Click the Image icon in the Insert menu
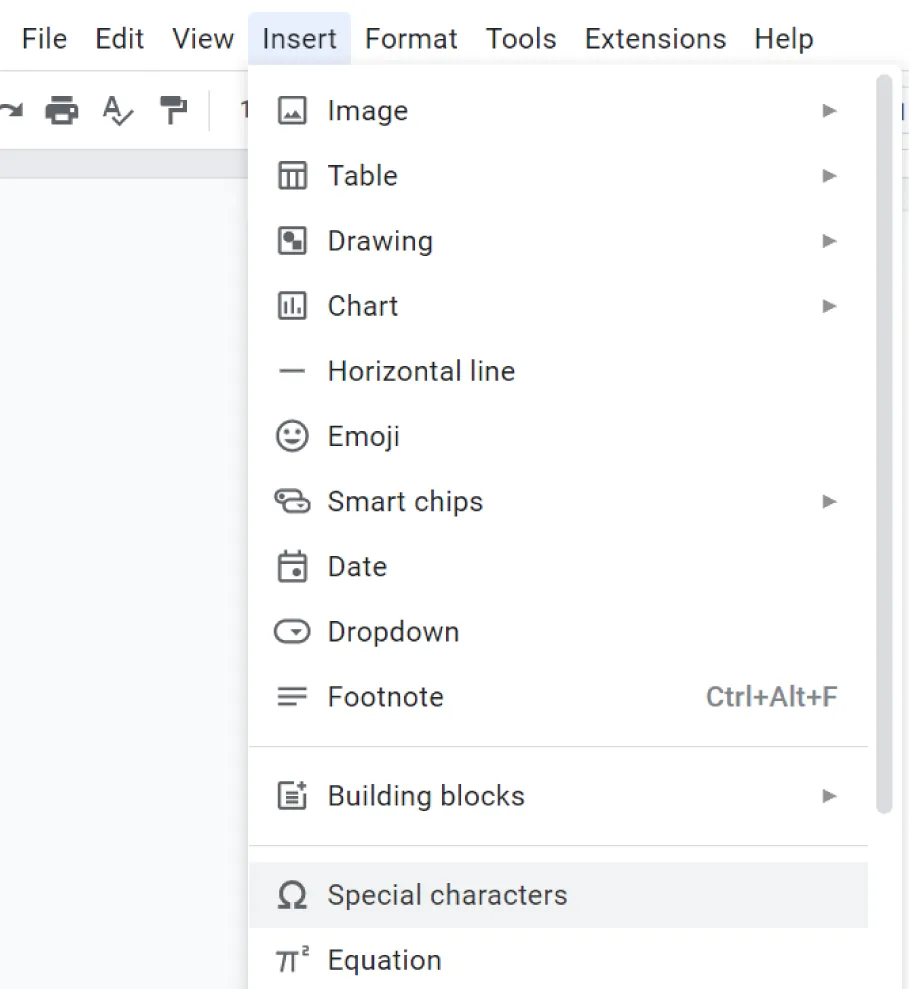Viewport: 909px width, 989px height. tap(293, 110)
